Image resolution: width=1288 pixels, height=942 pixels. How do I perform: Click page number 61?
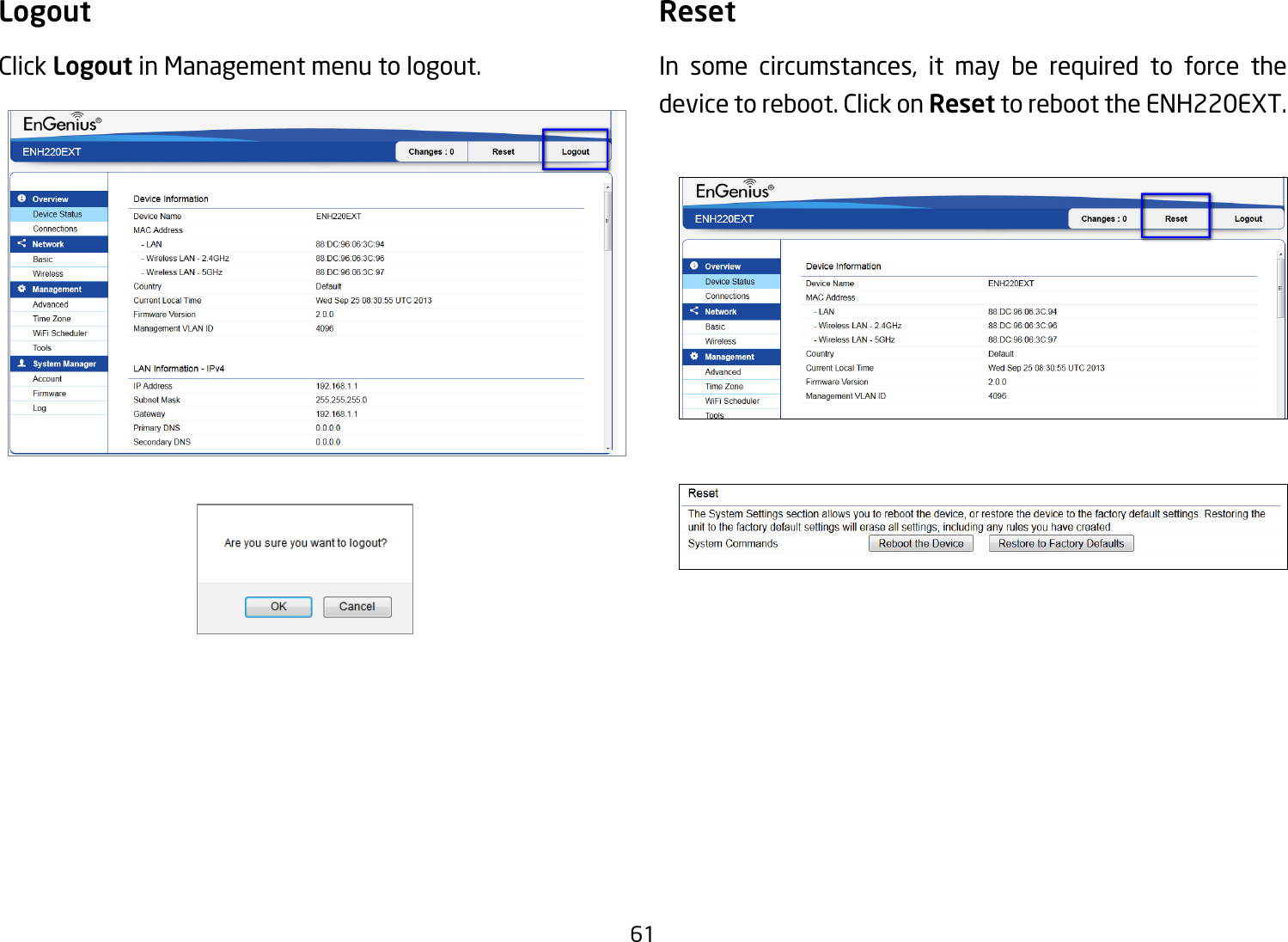click(x=642, y=934)
